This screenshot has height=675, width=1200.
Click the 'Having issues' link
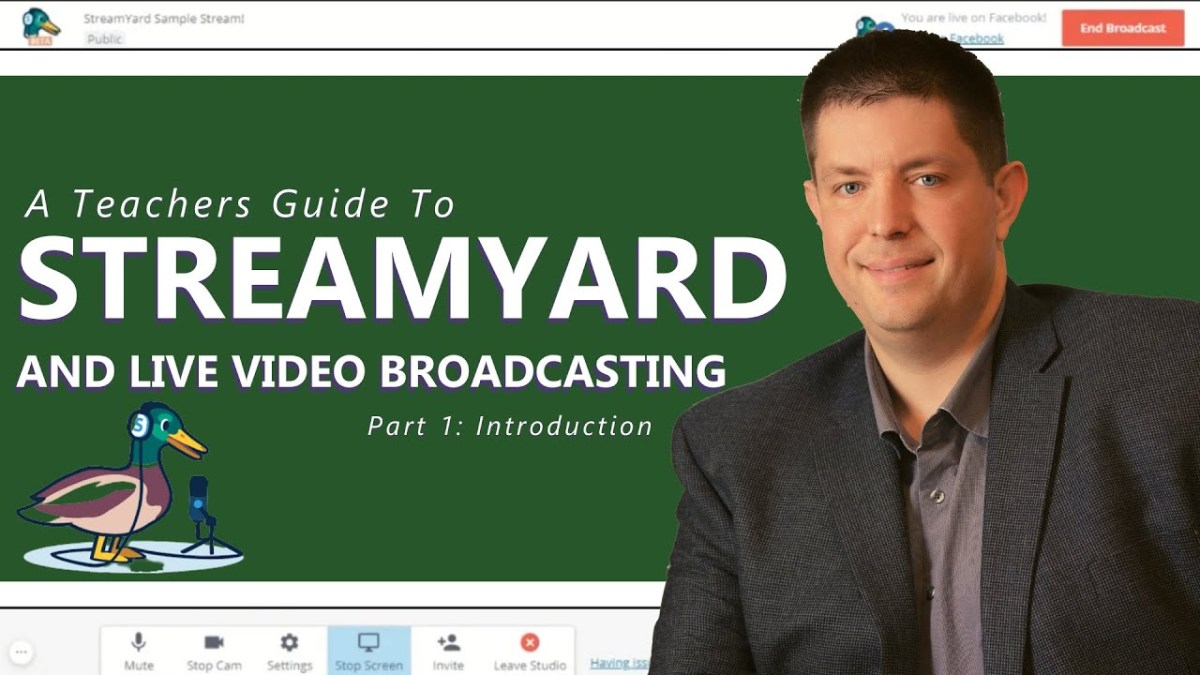point(620,662)
